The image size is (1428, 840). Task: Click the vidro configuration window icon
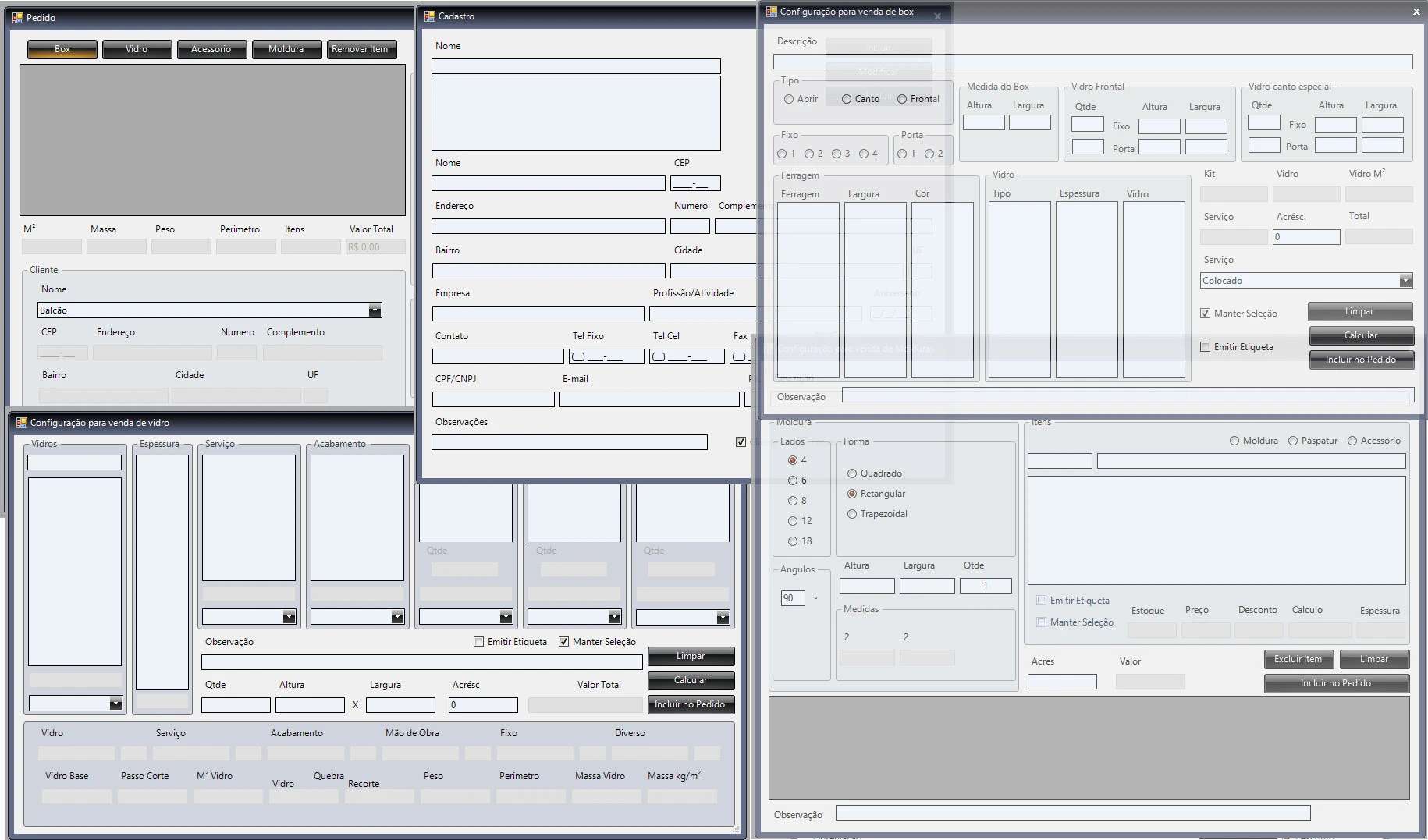21,422
